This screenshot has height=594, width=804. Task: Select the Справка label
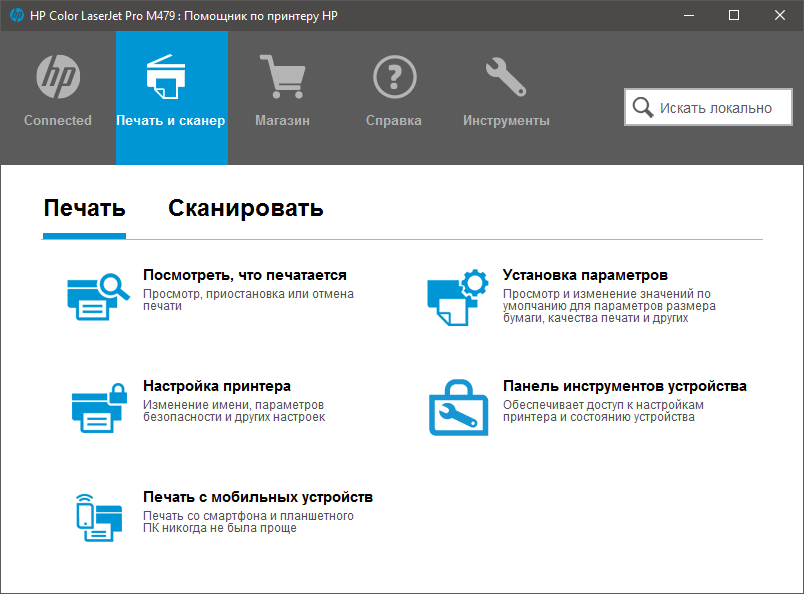[x=394, y=121]
